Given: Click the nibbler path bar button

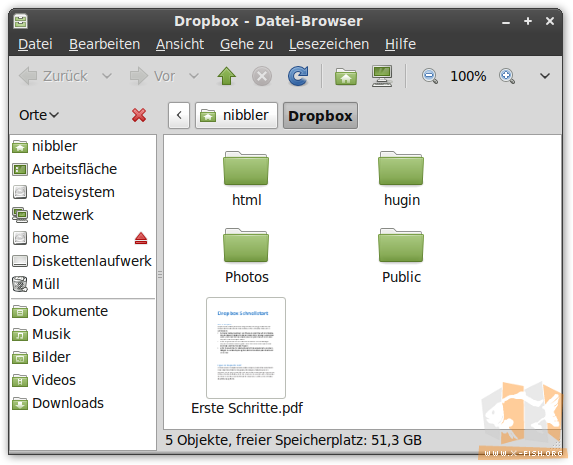Looking at the screenshot, I should pyautogui.click(x=236, y=116).
